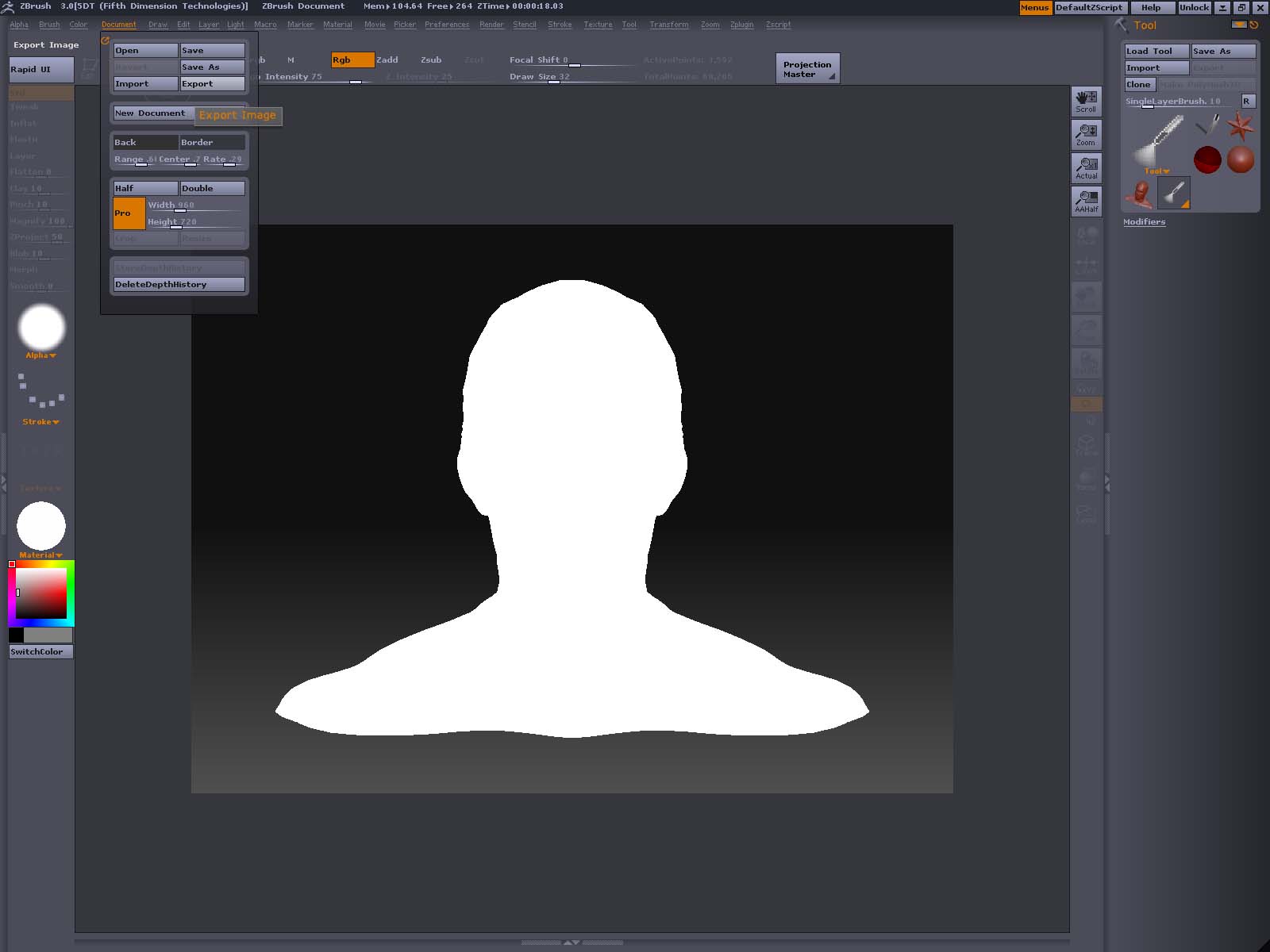The height and width of the screenshot is (952, 1270).
Task: Click the Actual size icon
Action: point(1086,167)
